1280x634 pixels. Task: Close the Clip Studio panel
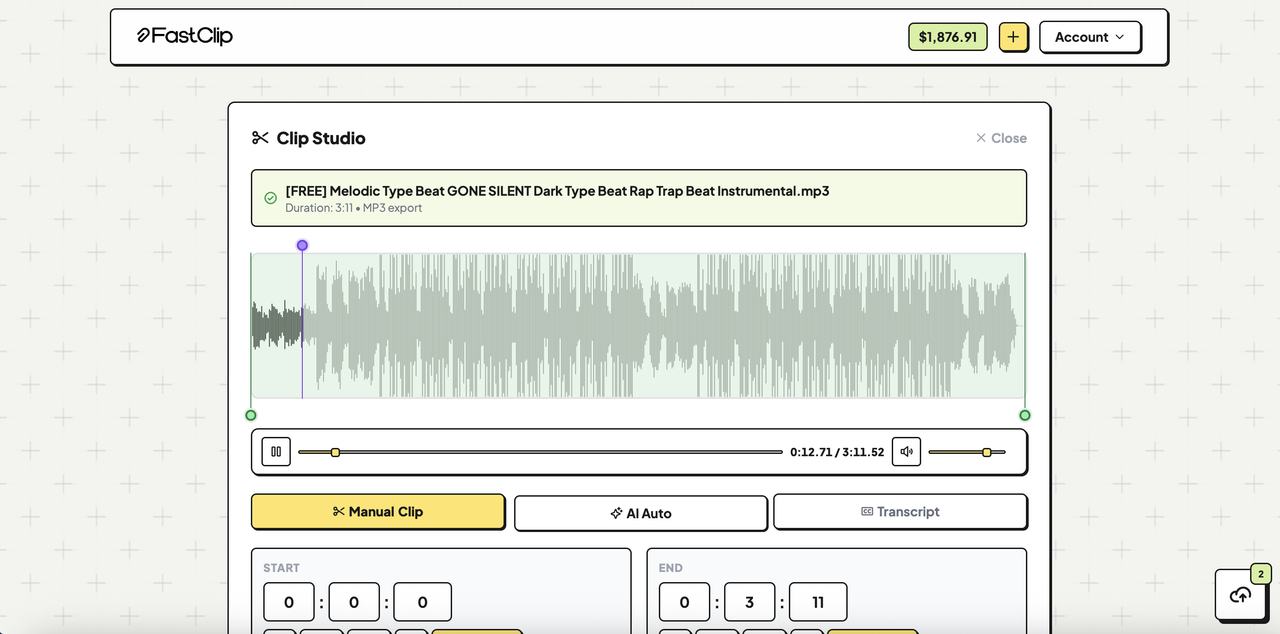tap(1001, 138)
